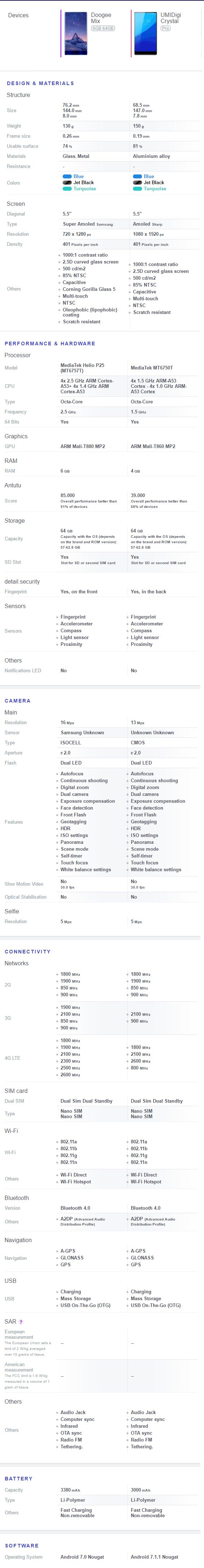
Task: Click the Camera section heading
Action: (x=18, y=701)
